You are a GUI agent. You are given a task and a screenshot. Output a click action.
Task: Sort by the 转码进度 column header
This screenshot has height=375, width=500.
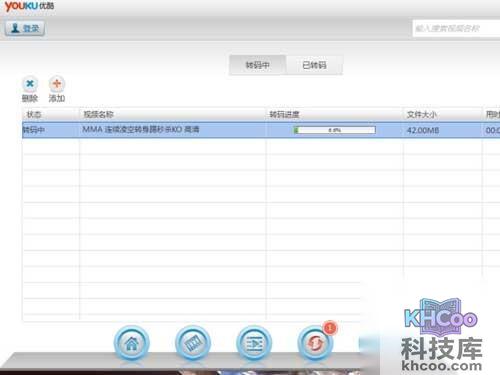tap(334, 115)
